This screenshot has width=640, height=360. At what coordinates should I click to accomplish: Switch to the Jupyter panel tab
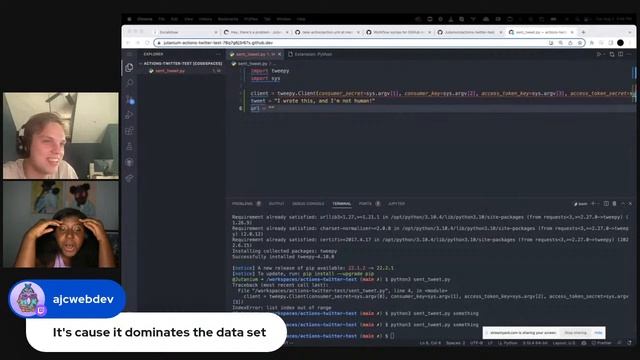(396, 204)
